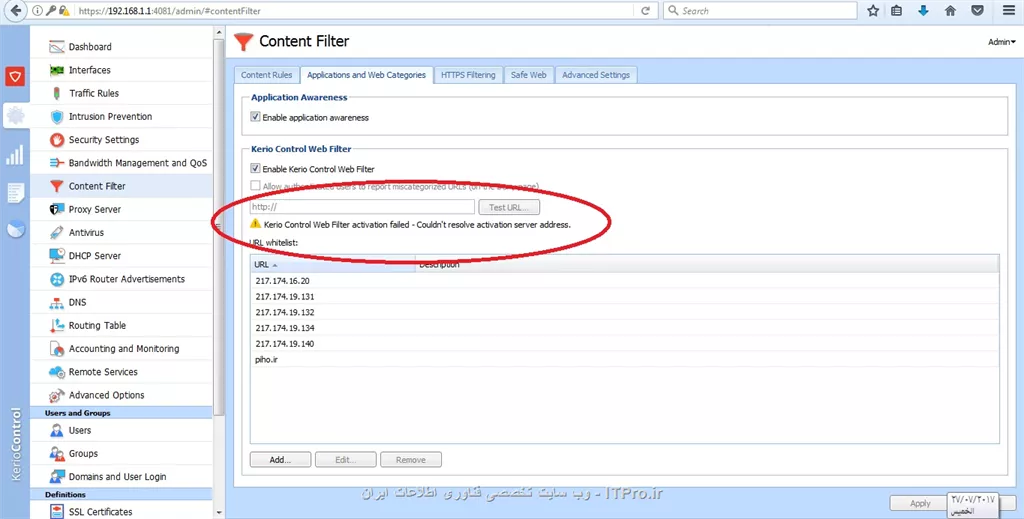Open the DNS tree icon
This screenshot has width=1024, height=519.
coord(57,302)
